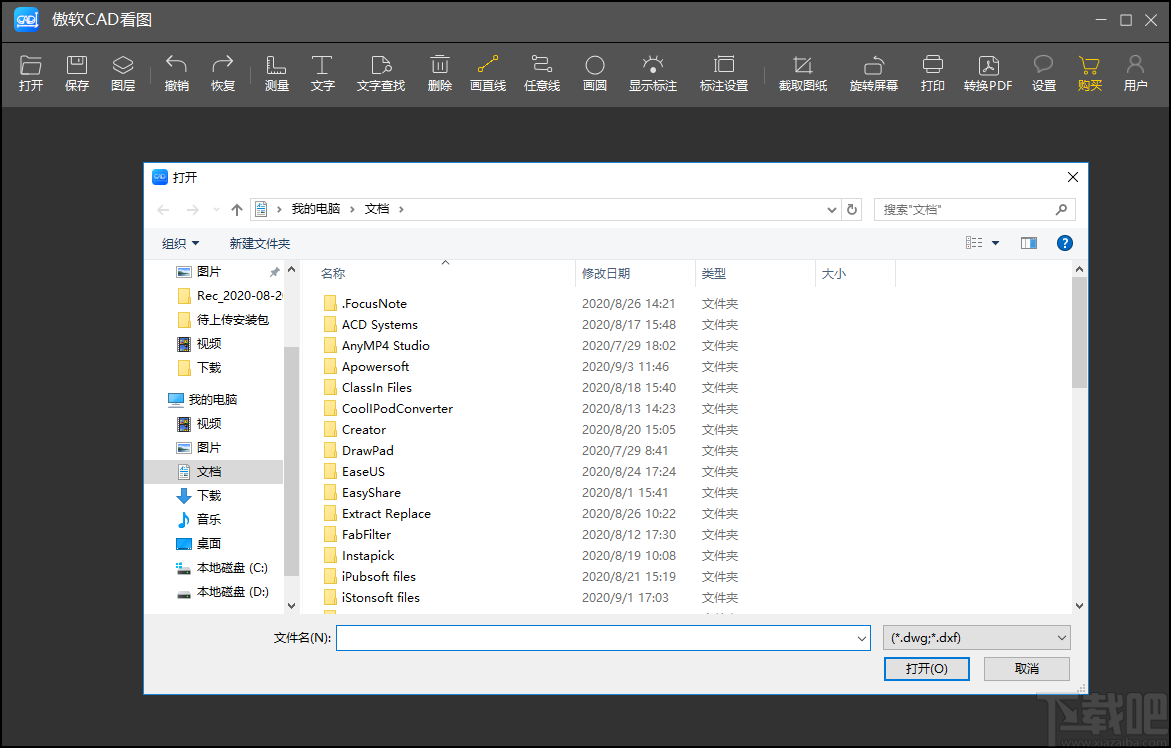
Task: Click inside the 文件名 input field
Action: coord(600,637)
